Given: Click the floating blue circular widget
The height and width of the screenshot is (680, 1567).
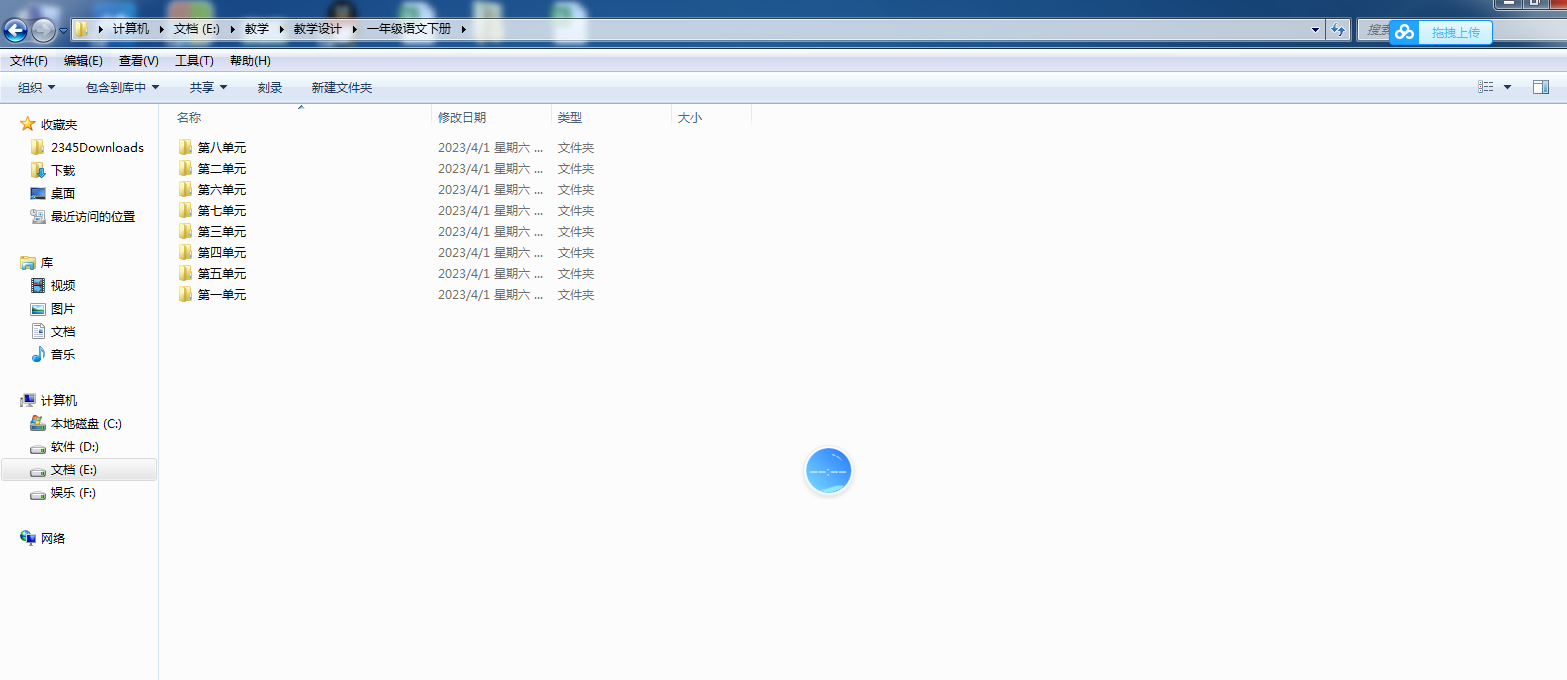Looking at the screenshot, I should (828, 470).
